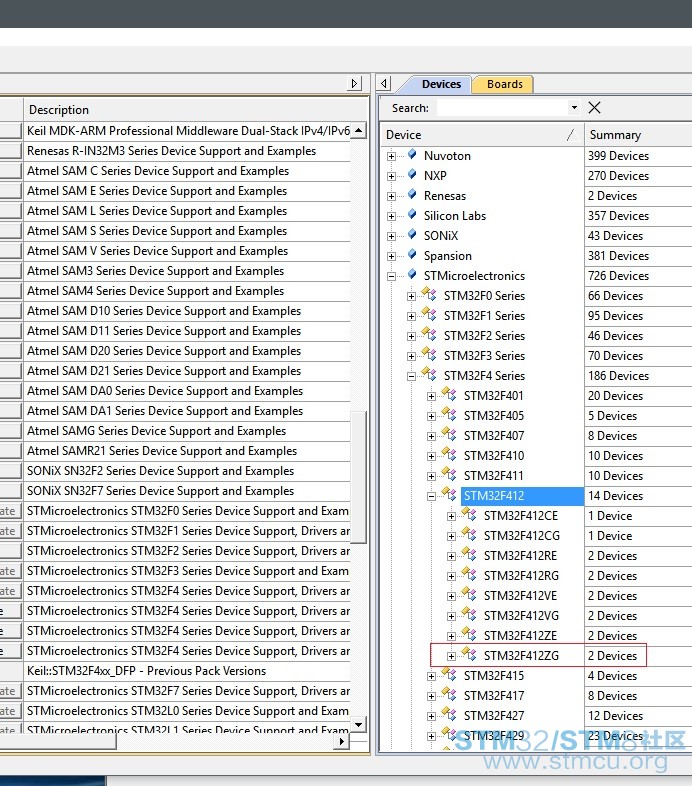Viewport: 692px width, 786px height.
Task: Expand the Spansion vendor node
Action: click(391, 256)
